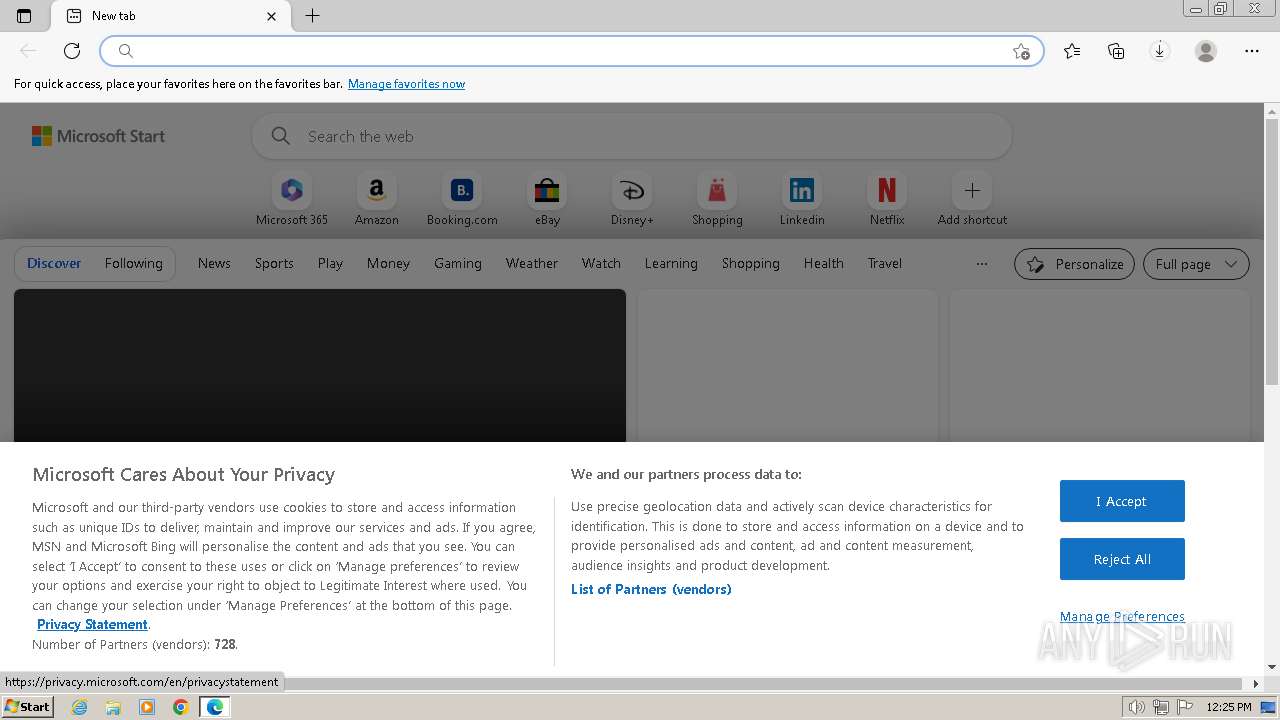Click Reject All button
Viewport: 1280px width, 720px height.
pyautogui.click(x=1122, y=559)
